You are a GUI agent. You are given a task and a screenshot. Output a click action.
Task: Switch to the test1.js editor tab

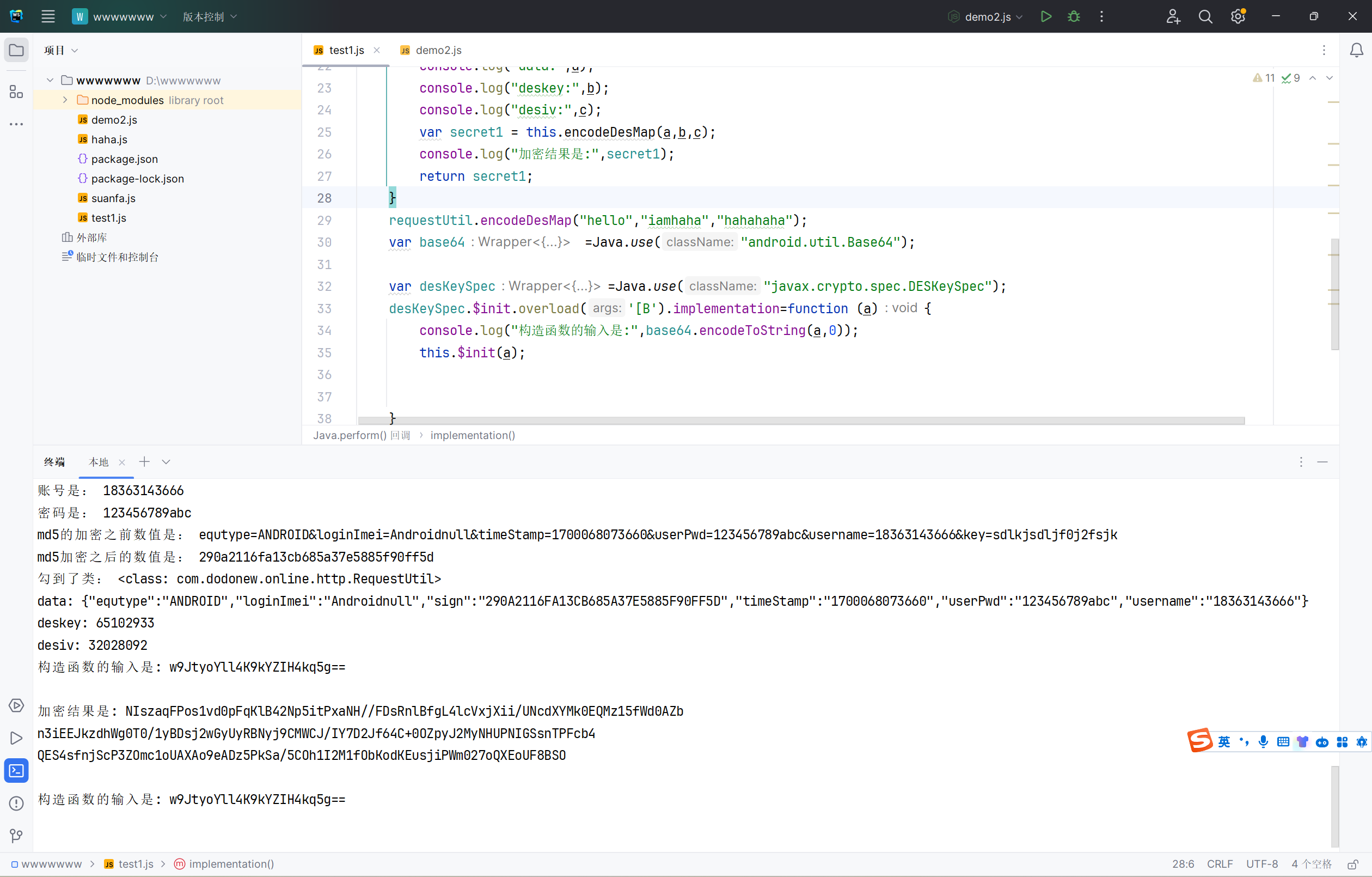click(346, 50)
